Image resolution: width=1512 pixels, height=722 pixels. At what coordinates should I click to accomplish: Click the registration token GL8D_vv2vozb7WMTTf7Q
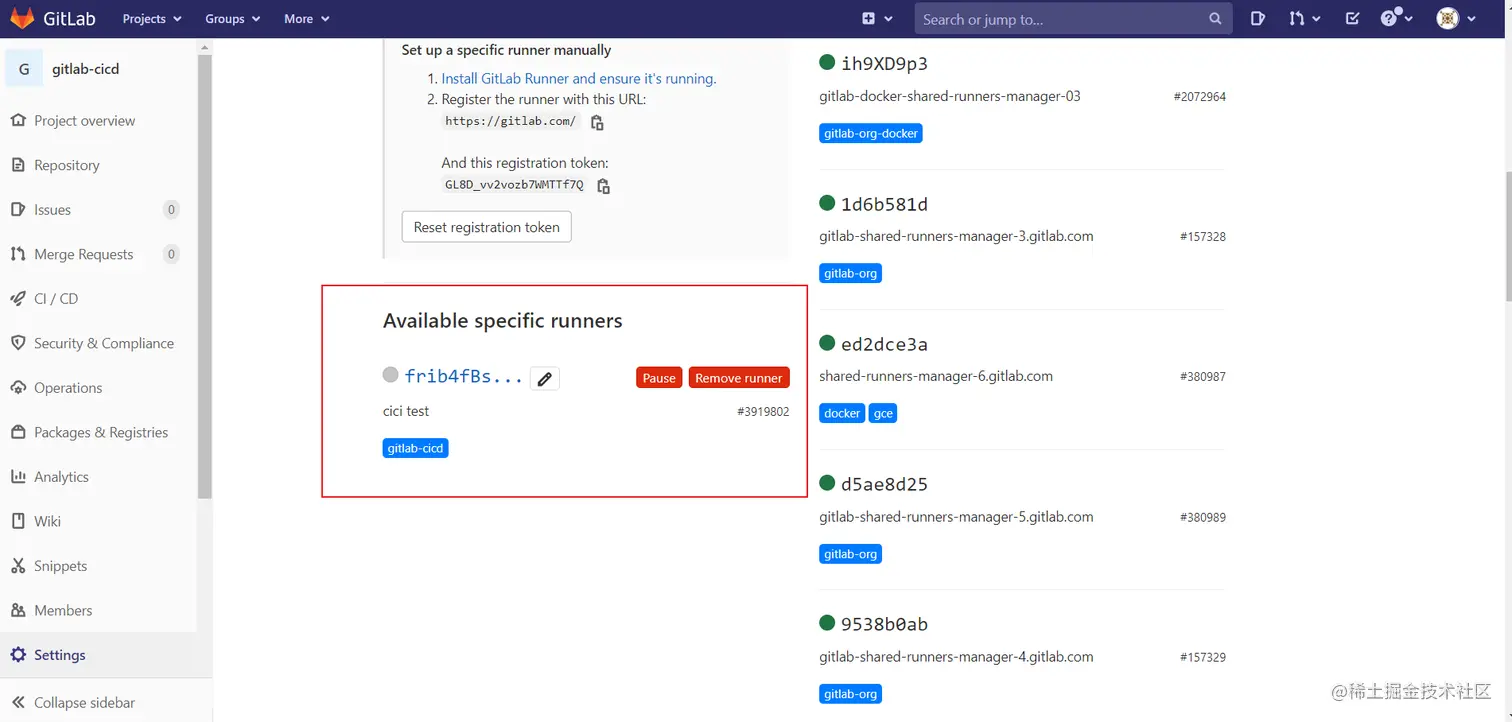point(514,185)
